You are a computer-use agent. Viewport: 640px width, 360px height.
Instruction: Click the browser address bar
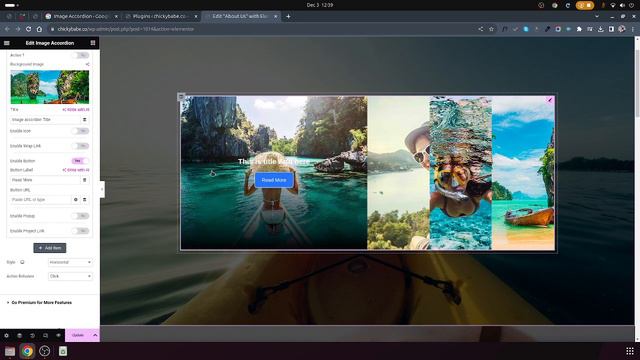coord(261,29)
